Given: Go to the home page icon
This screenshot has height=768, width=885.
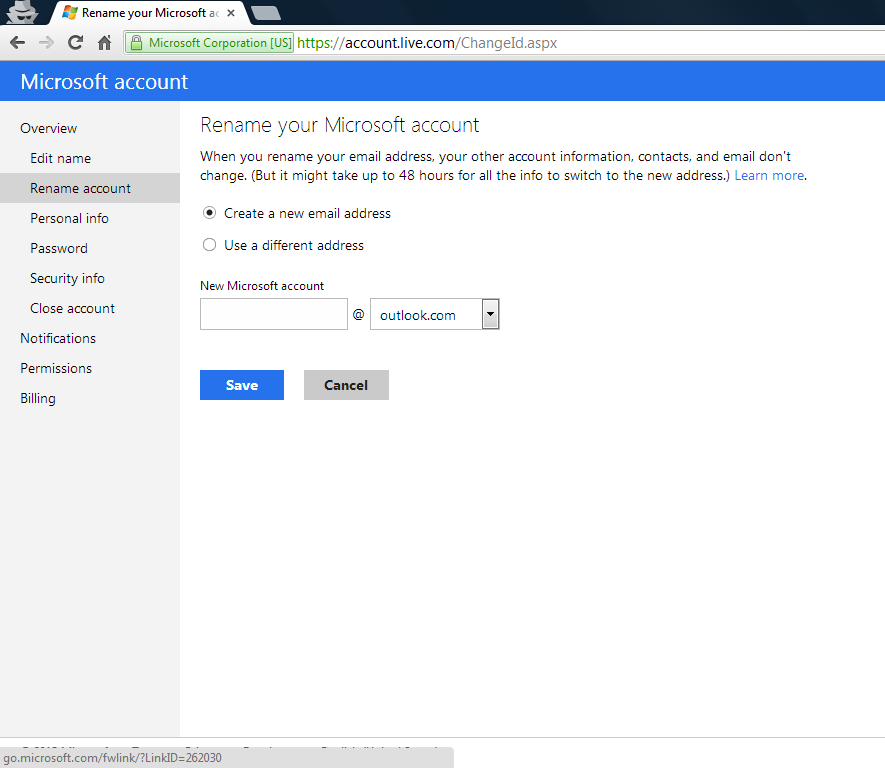Looking at the screenshot, I should point(104,43).
